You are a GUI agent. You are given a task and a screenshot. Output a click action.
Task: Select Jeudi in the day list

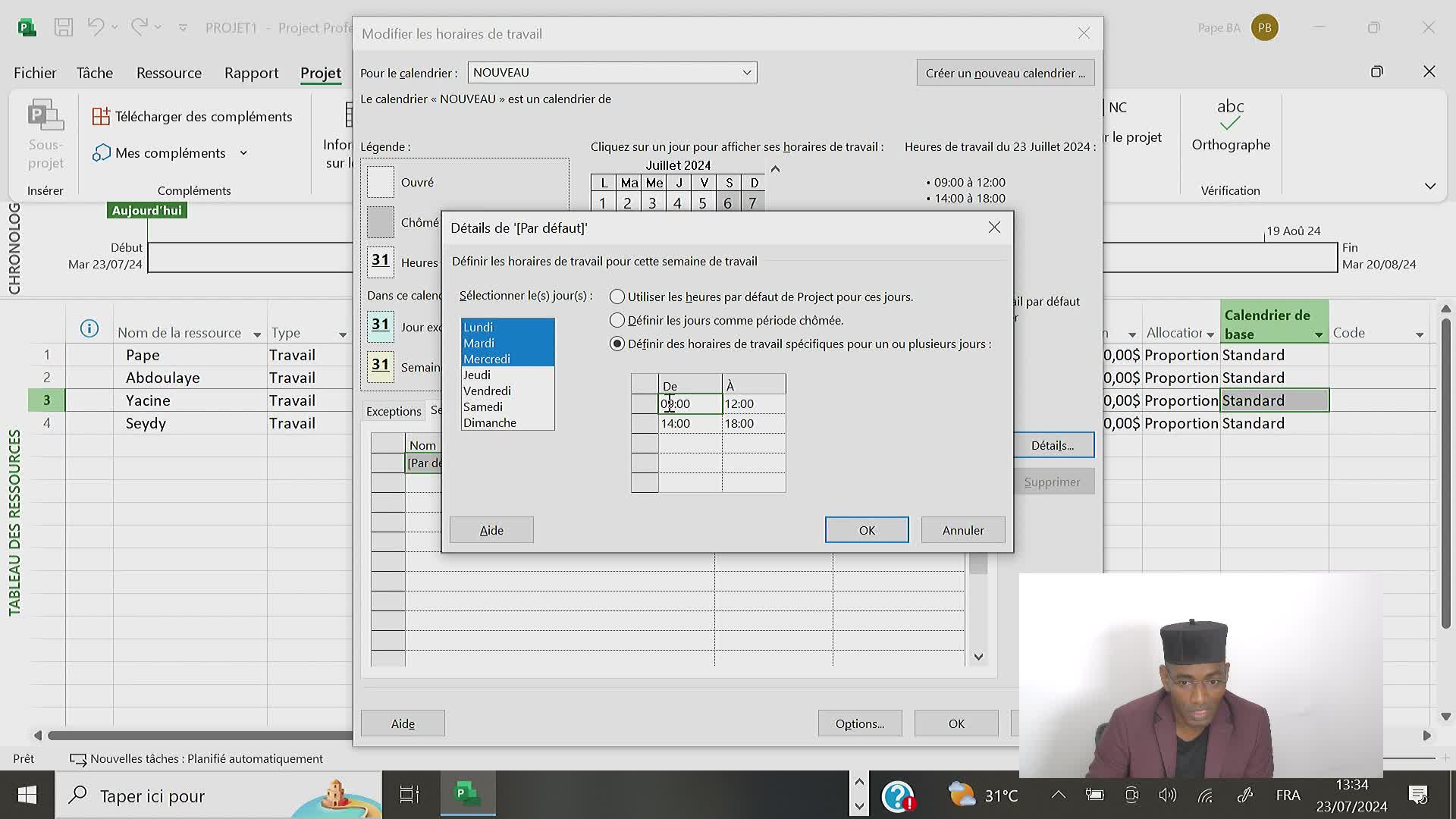tap(507, 375)
